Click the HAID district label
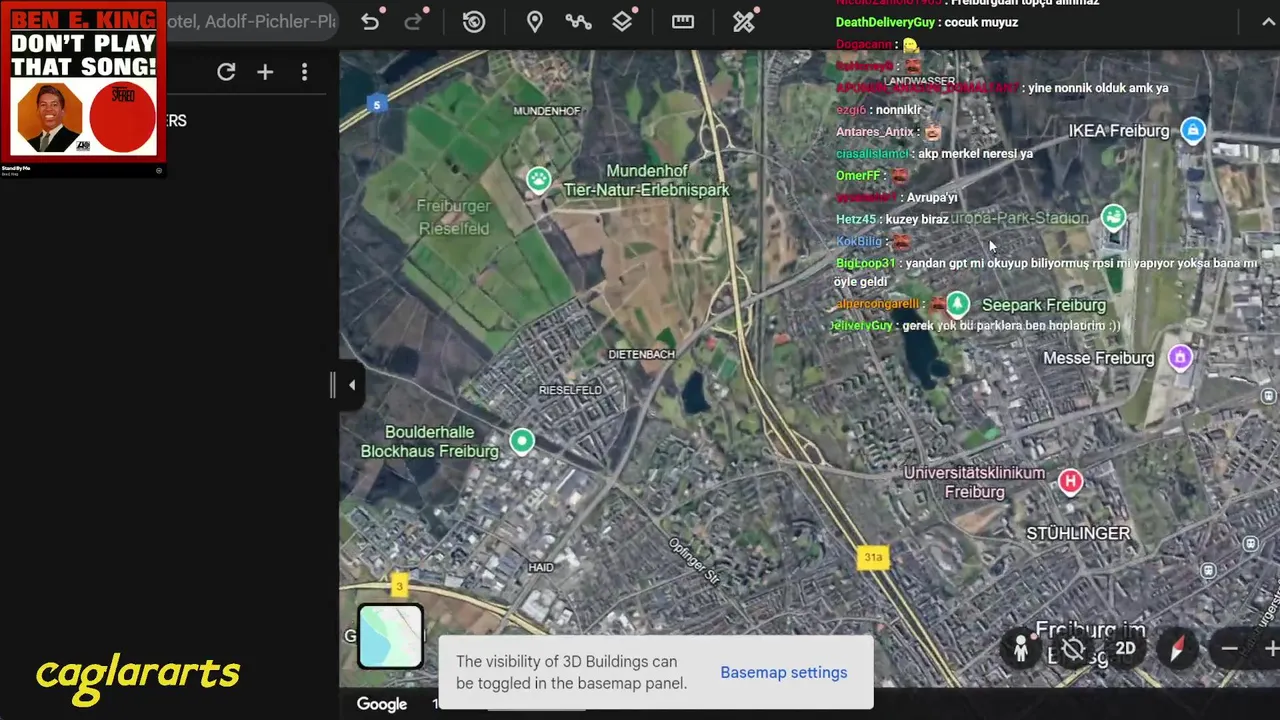This screenshot has width=1280, height=720. tap(540, 567)
